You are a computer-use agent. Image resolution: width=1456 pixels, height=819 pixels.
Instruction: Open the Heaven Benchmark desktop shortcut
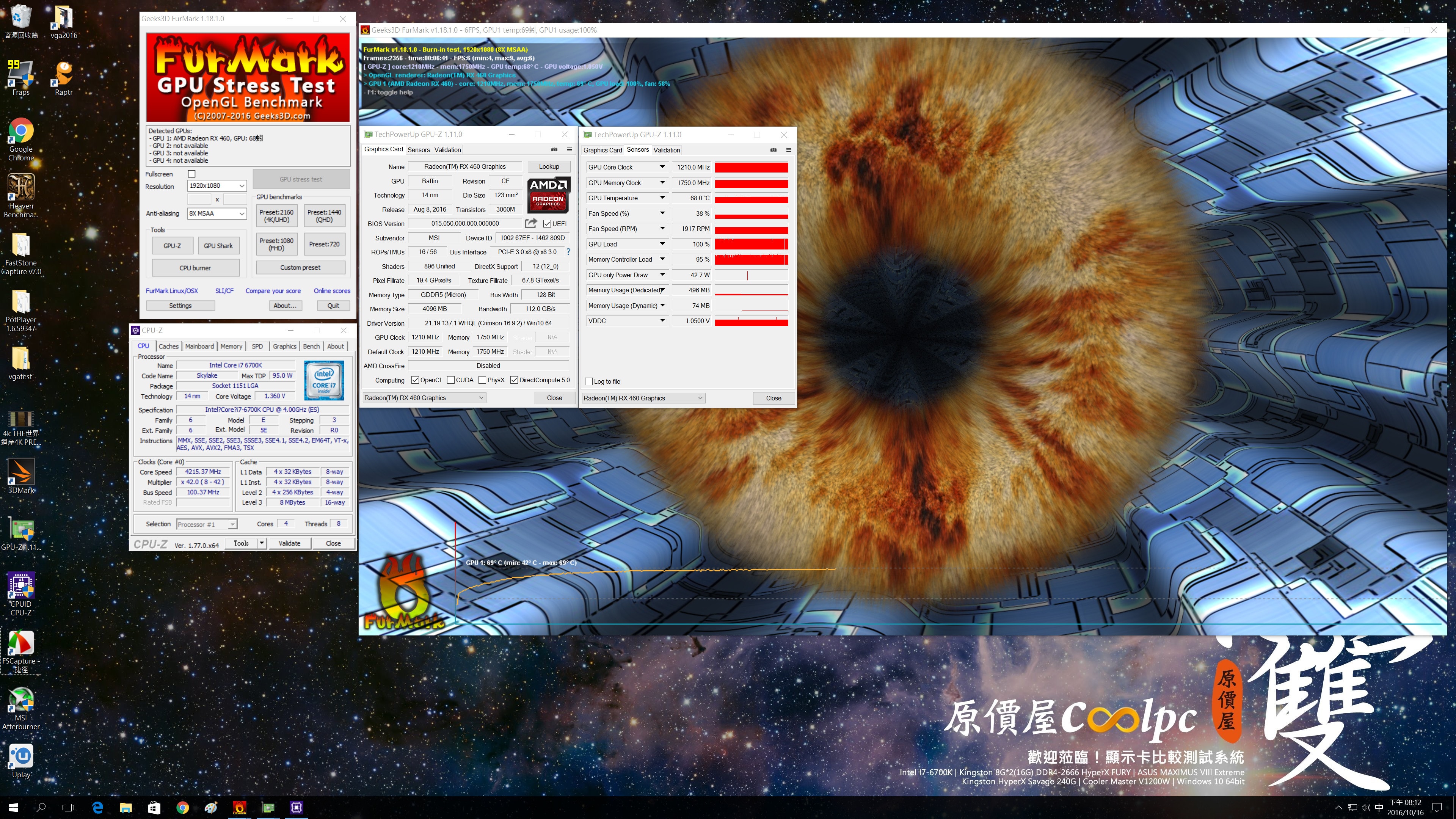[21, 196]
